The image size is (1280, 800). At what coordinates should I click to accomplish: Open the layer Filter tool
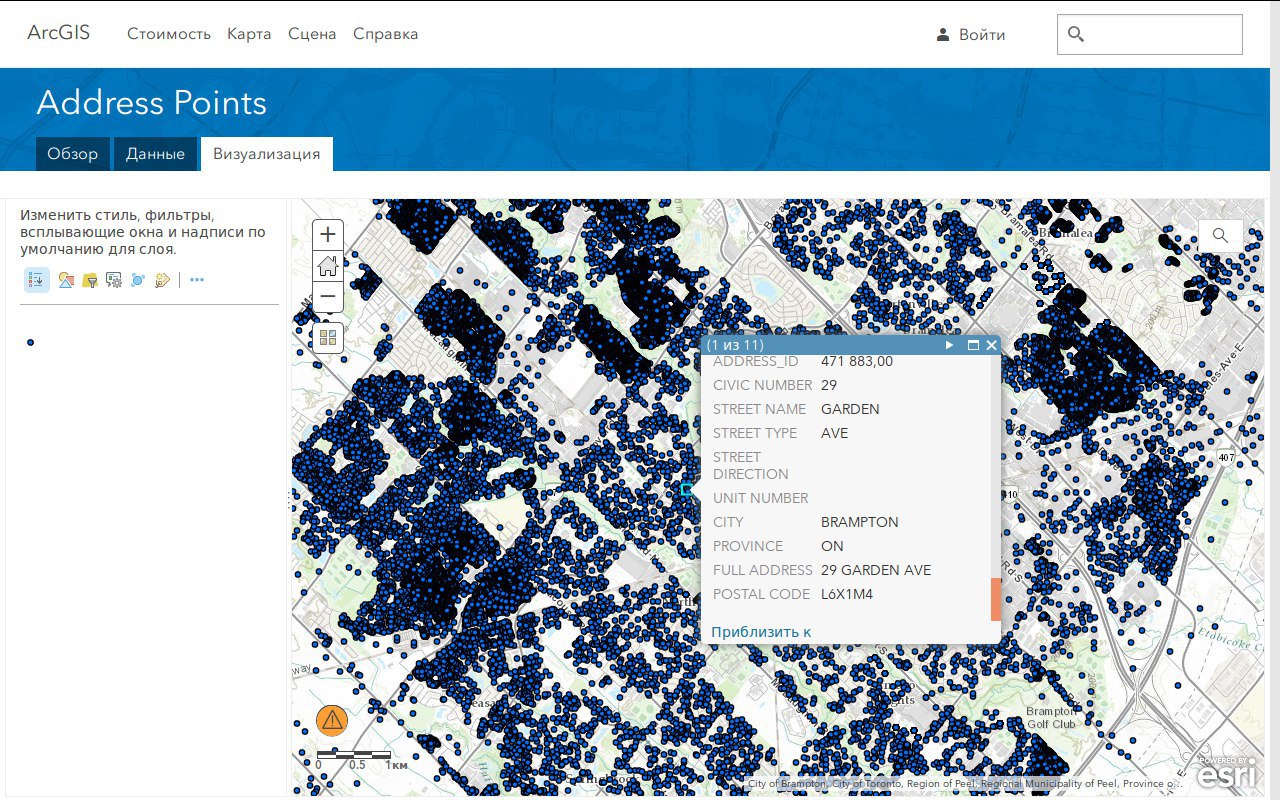(90, 280)
